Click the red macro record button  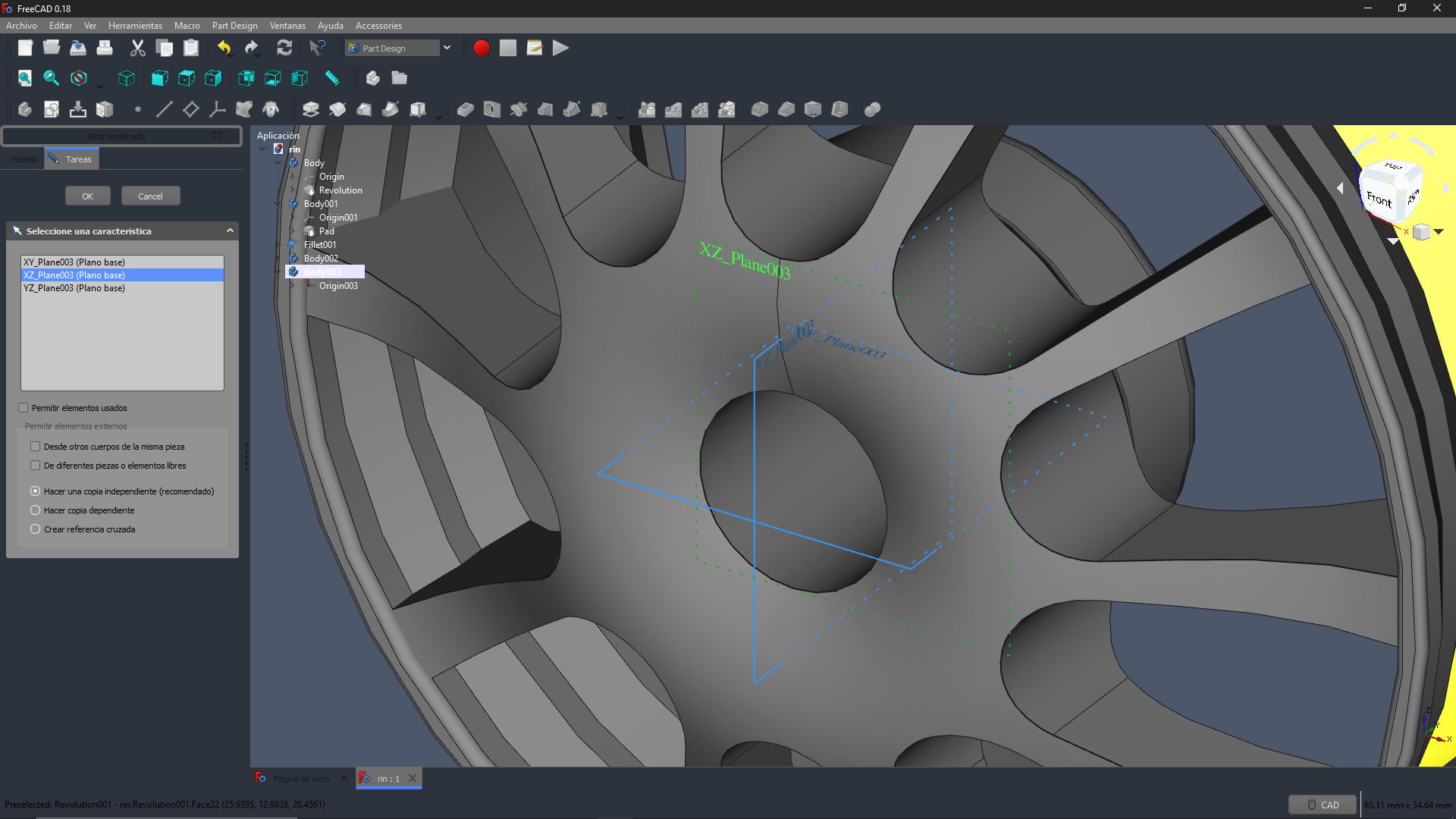click(481, 48)
